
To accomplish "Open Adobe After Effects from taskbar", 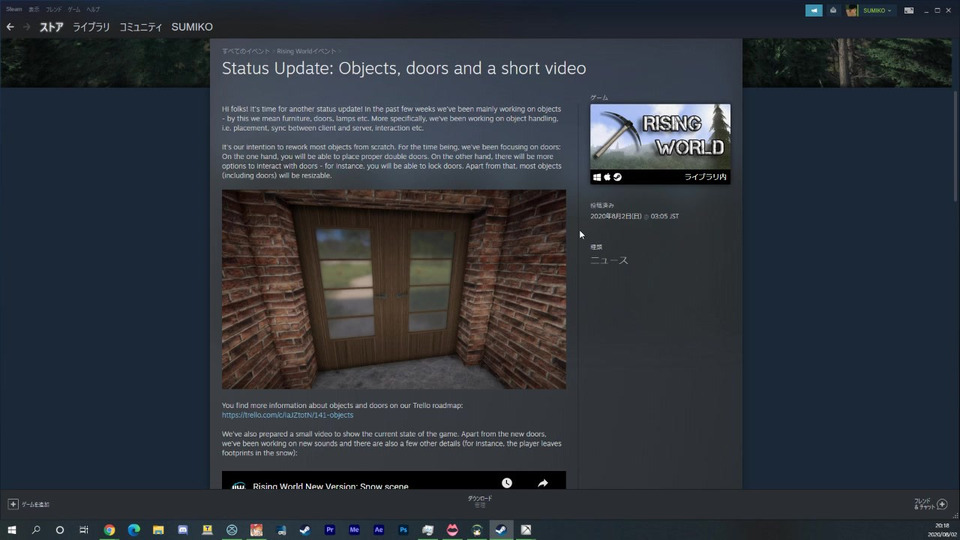I will 378,530.
